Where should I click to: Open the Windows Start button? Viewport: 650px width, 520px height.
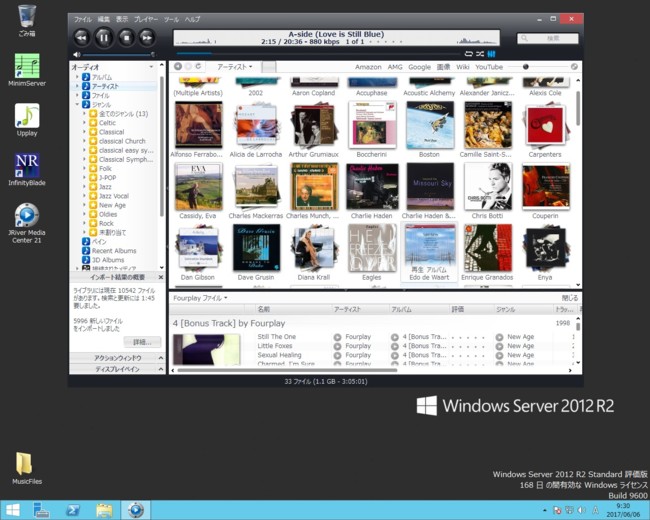(12, 510)
